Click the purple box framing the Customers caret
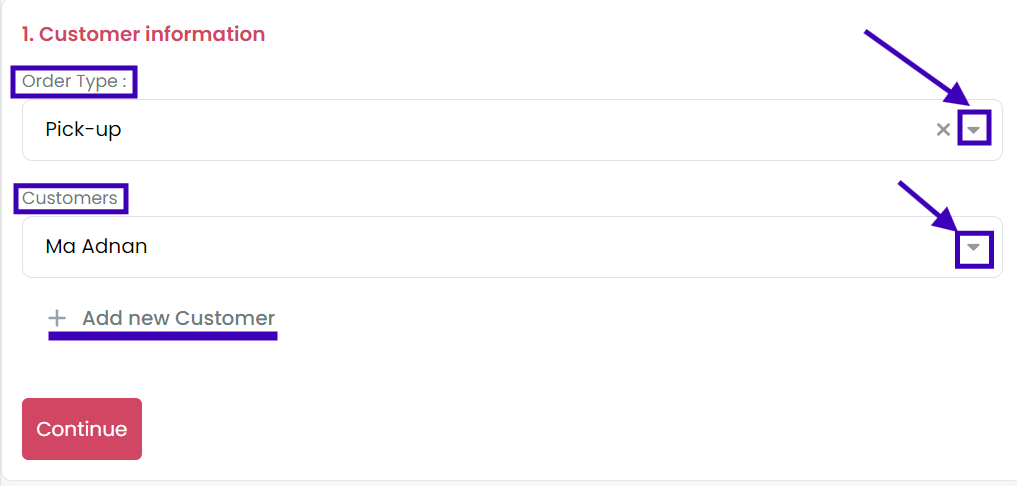 [x=974, y=249]
